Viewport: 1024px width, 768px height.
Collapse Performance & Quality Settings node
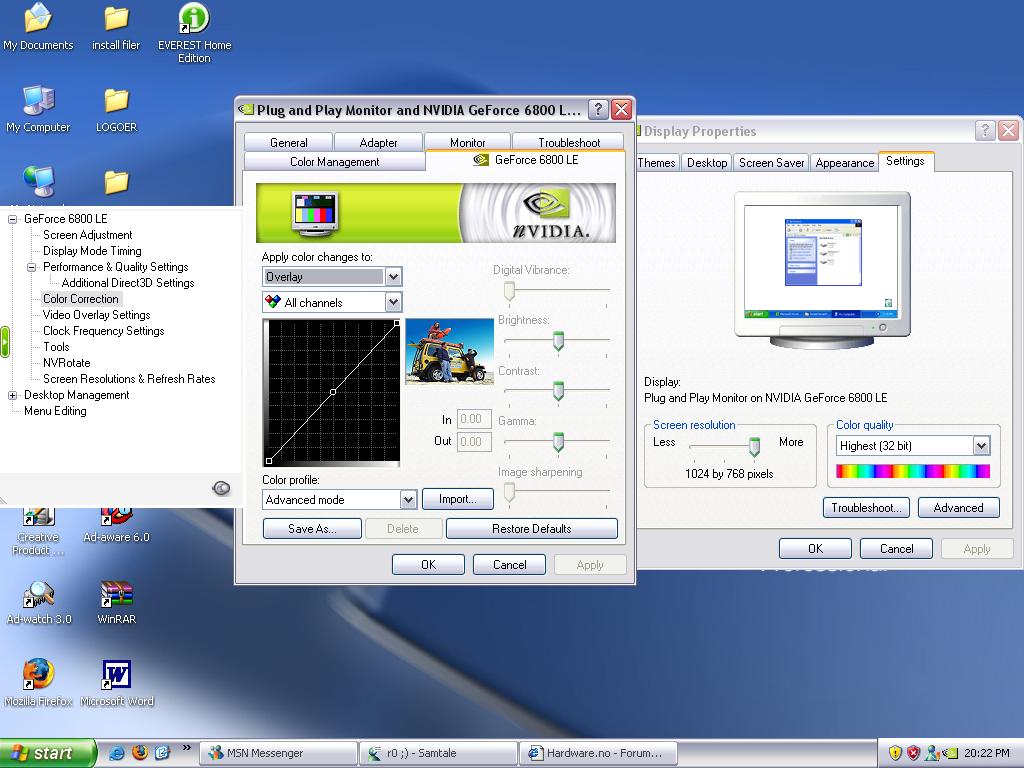[x=31, y=267]
